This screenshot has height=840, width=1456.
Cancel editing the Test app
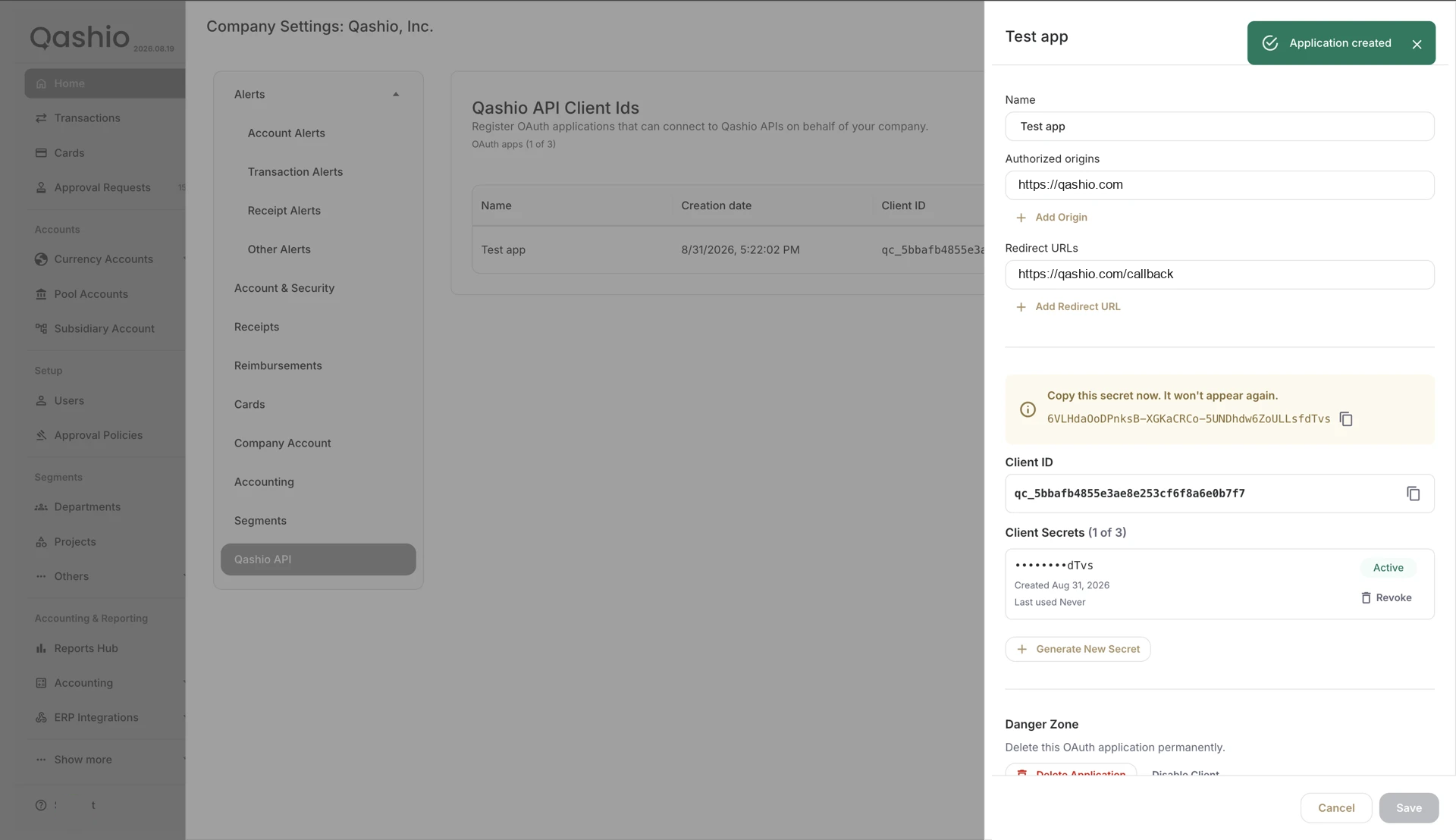coord(1335,808)
